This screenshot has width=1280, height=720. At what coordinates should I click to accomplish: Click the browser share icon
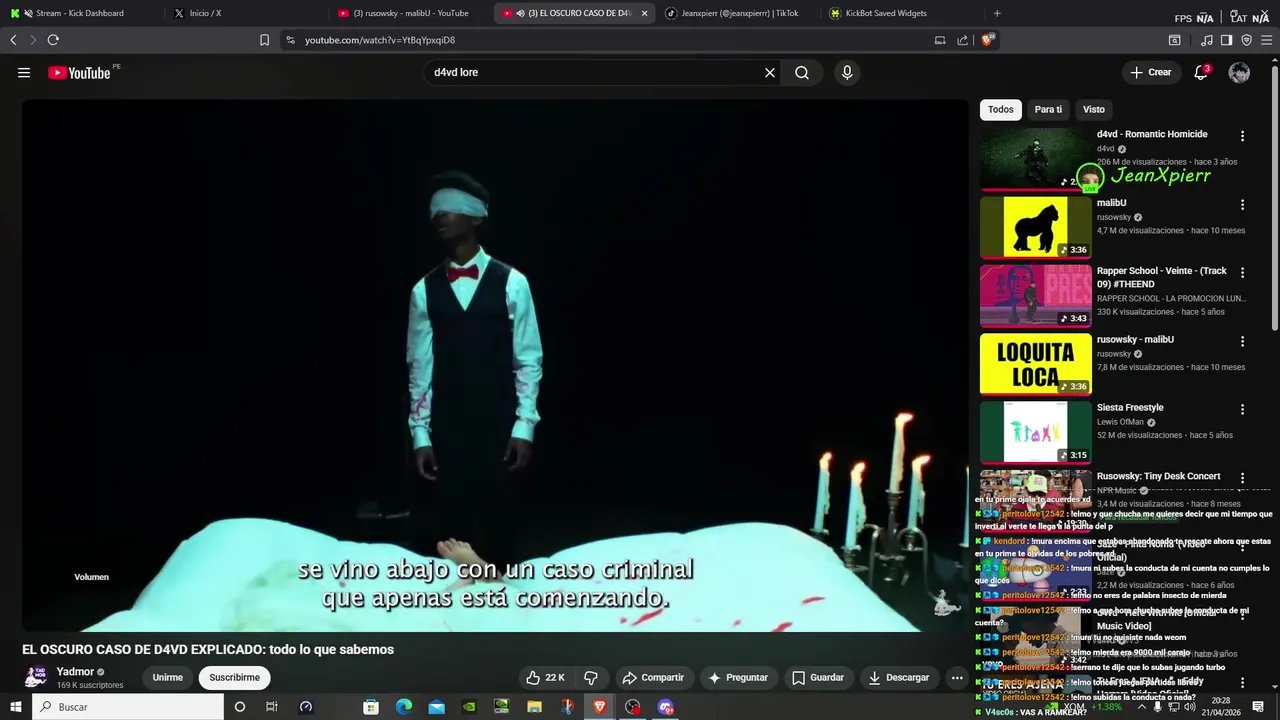coord(962,40)
